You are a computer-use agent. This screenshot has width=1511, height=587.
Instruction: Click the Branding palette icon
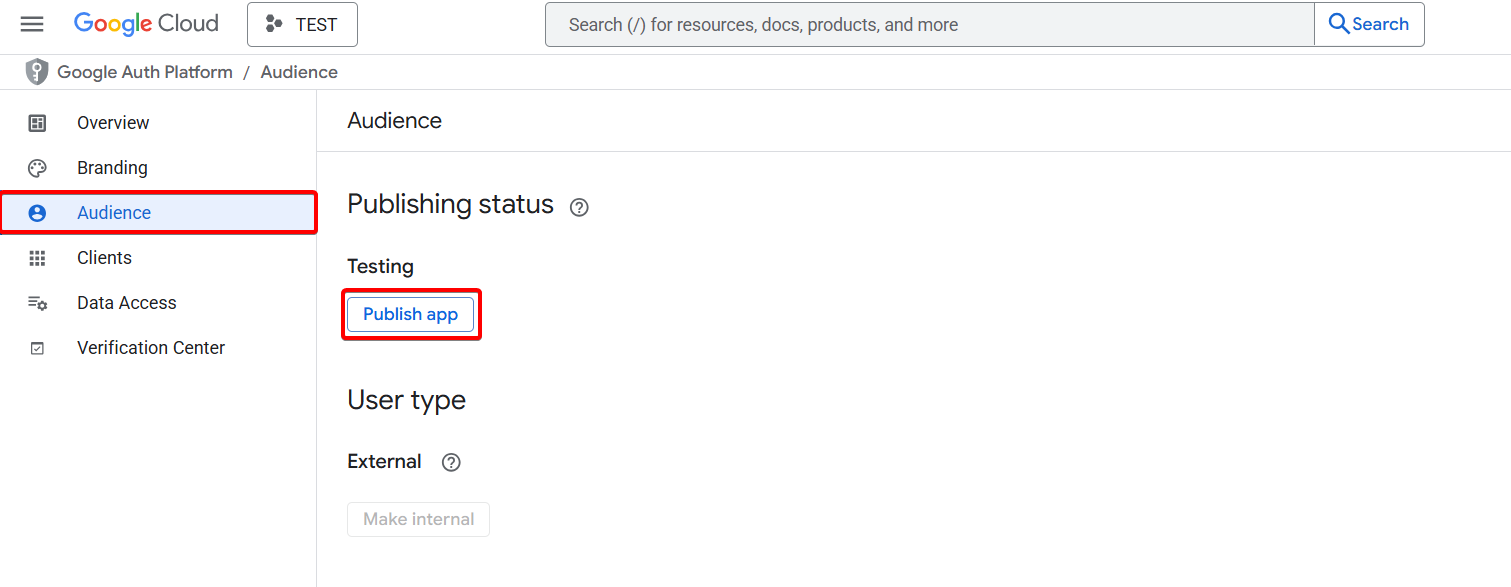point(37,168)
